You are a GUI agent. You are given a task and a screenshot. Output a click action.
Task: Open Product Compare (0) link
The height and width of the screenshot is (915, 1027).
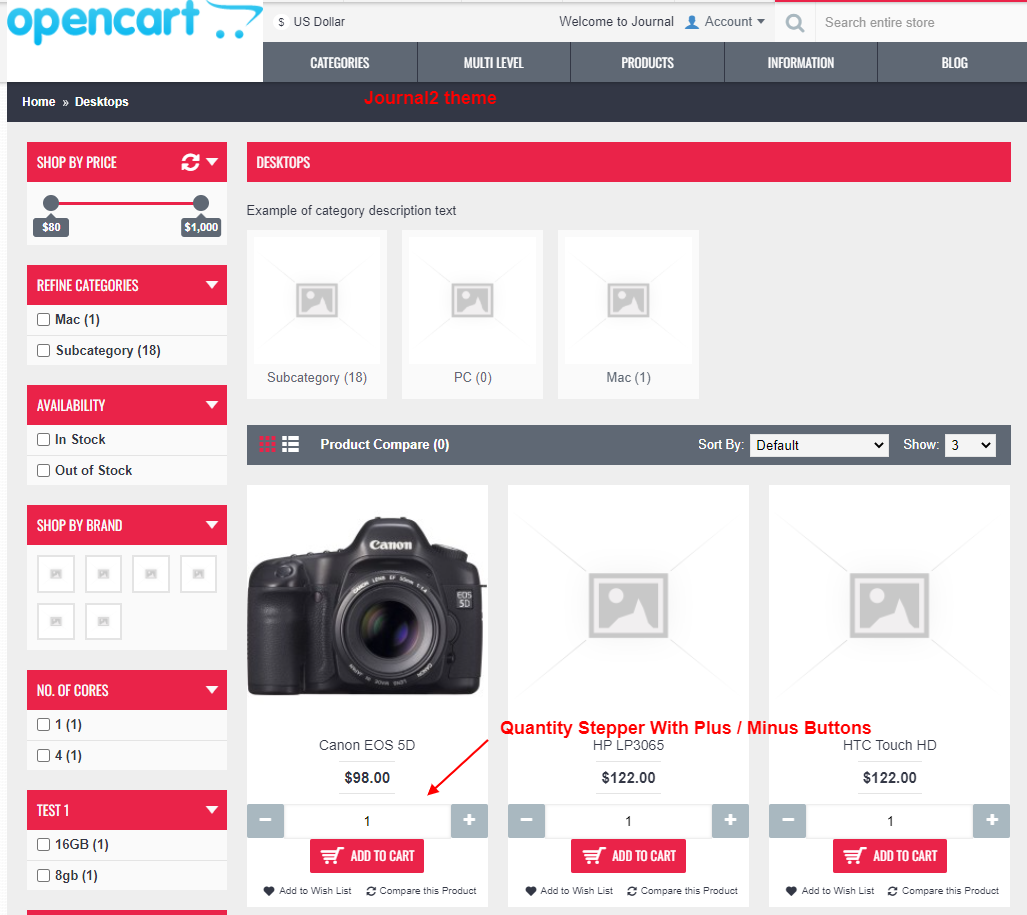(x=384, y=444)
